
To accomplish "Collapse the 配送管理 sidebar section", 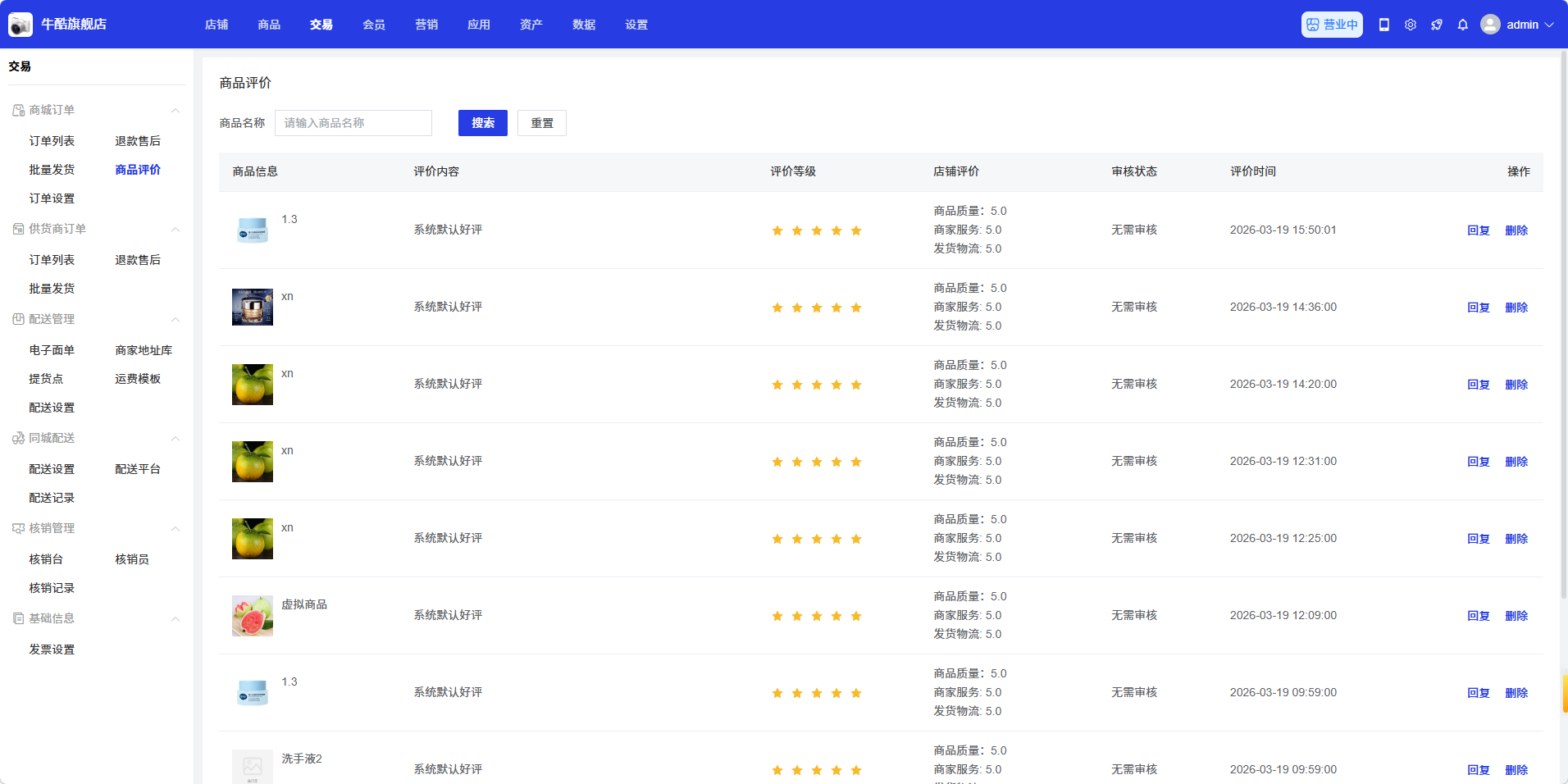I will tap(175, 320).
